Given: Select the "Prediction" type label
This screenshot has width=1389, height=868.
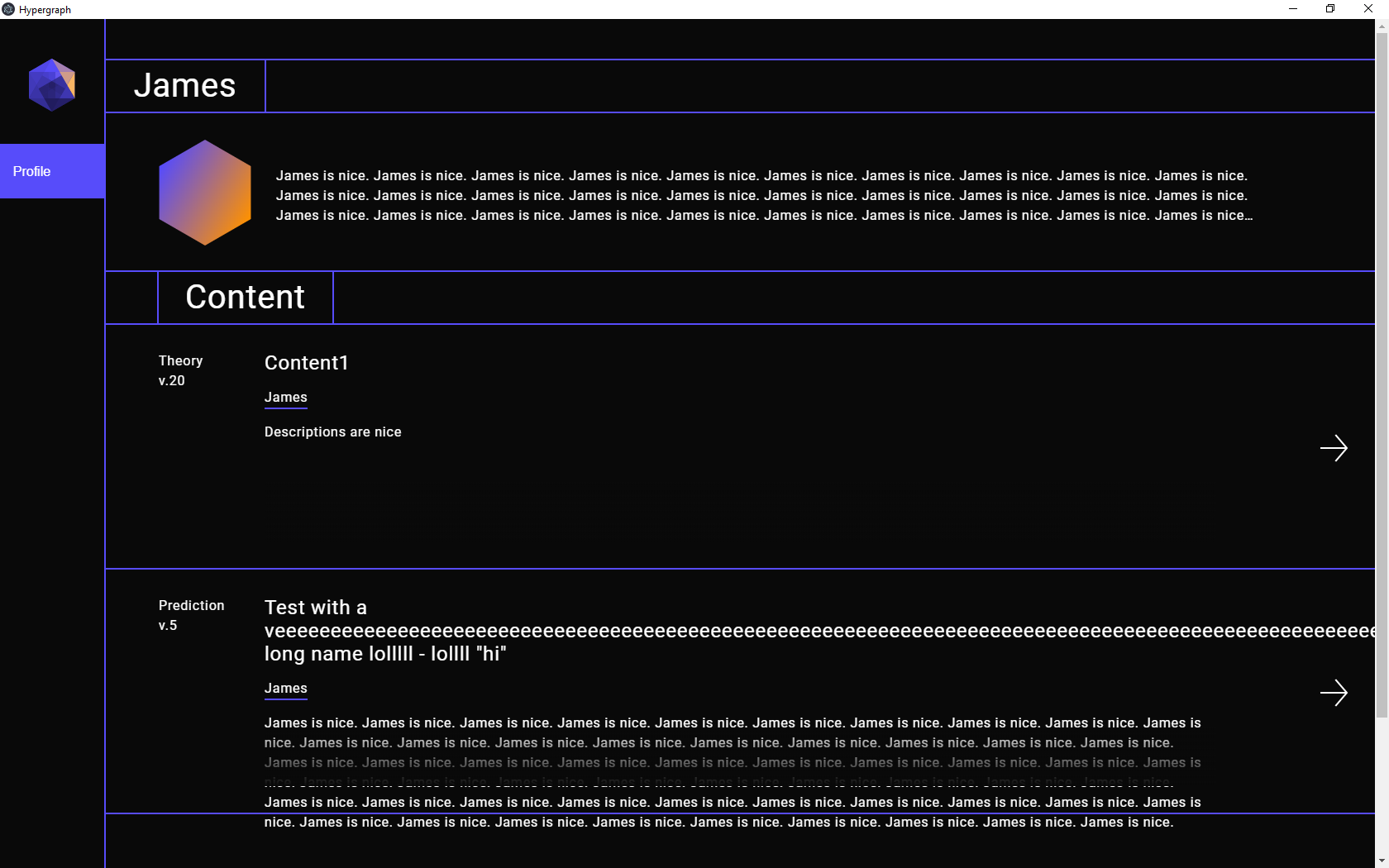Looking at the screenshot, I should 192,606.
